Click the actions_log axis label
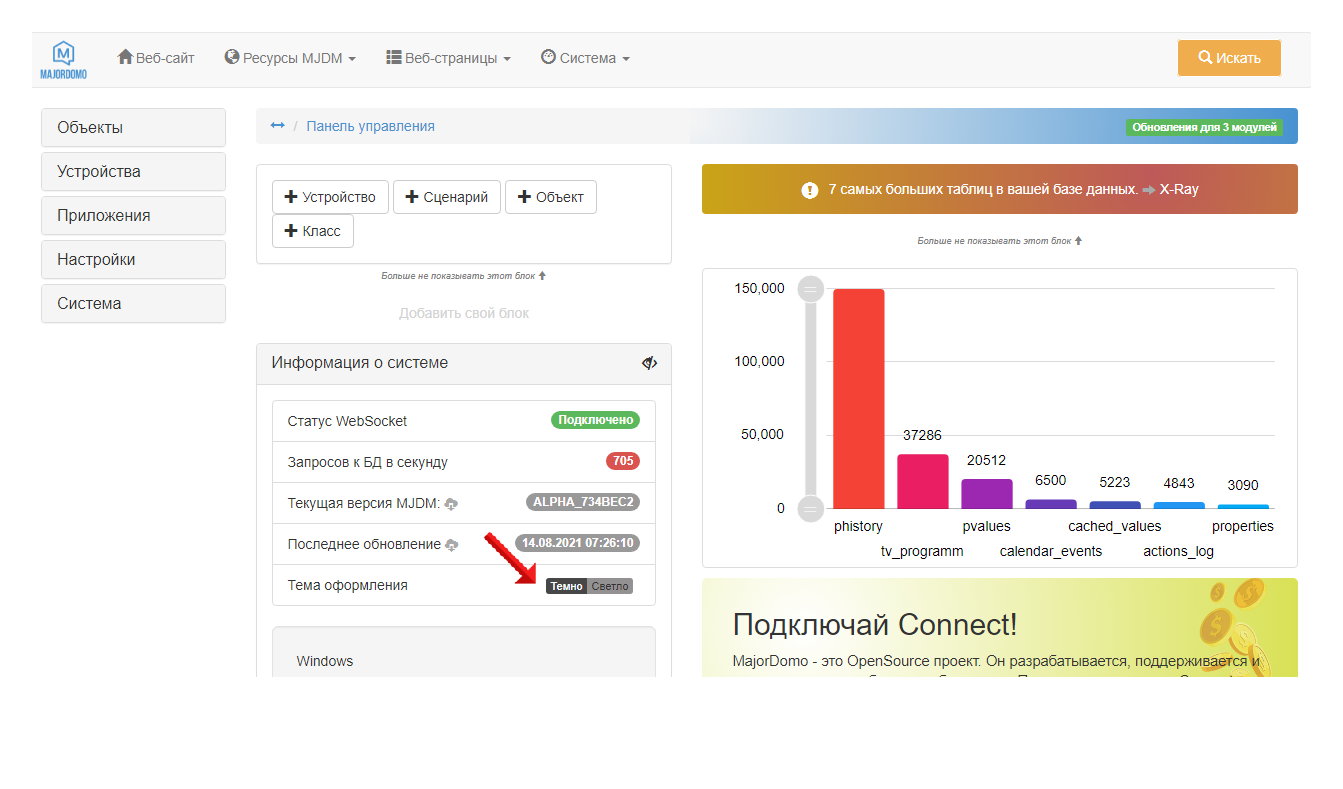The image size is (1343, 789). [1179, 551]
